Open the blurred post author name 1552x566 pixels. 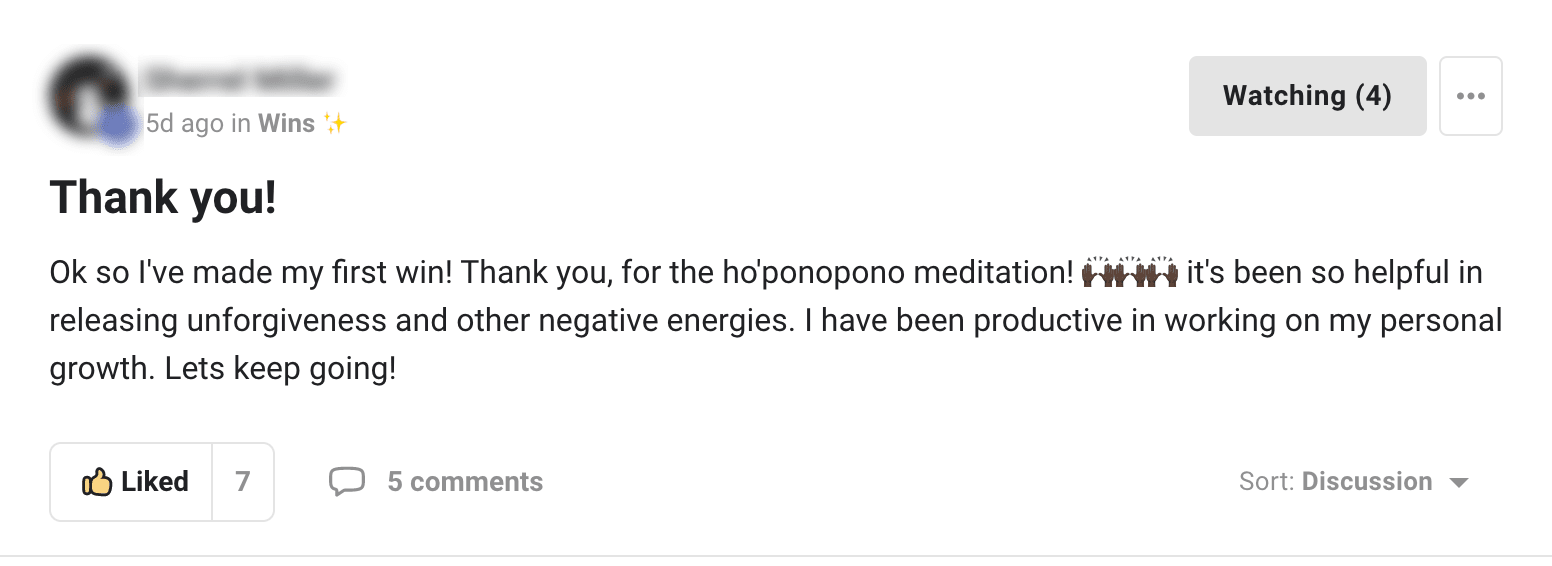tap(238, 78)
